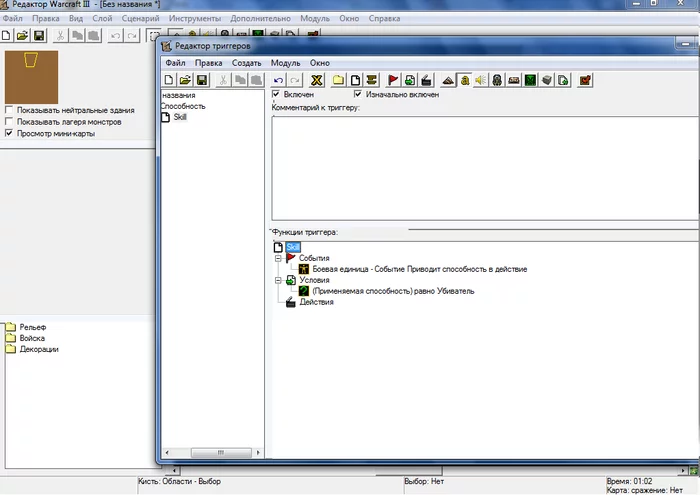Enable 'Показывать лагеря монстров' checkbox
700x495 pixels.
pos(9,121)
